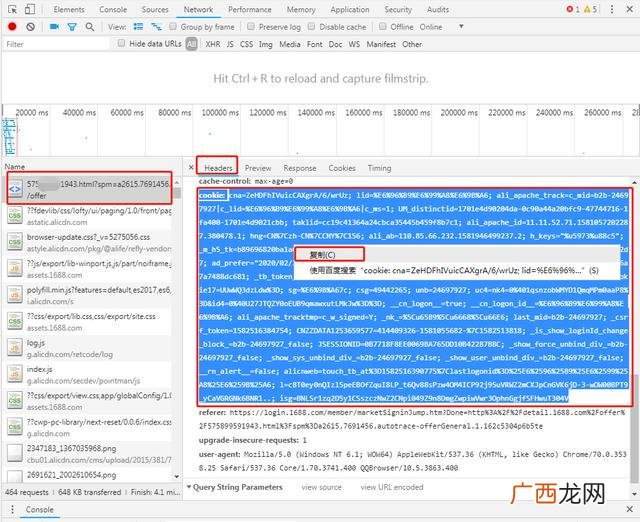Open the Cookies sub-tab
This screenshot has height=522, width=640.
pyautogui.click(x=342, y=168)
